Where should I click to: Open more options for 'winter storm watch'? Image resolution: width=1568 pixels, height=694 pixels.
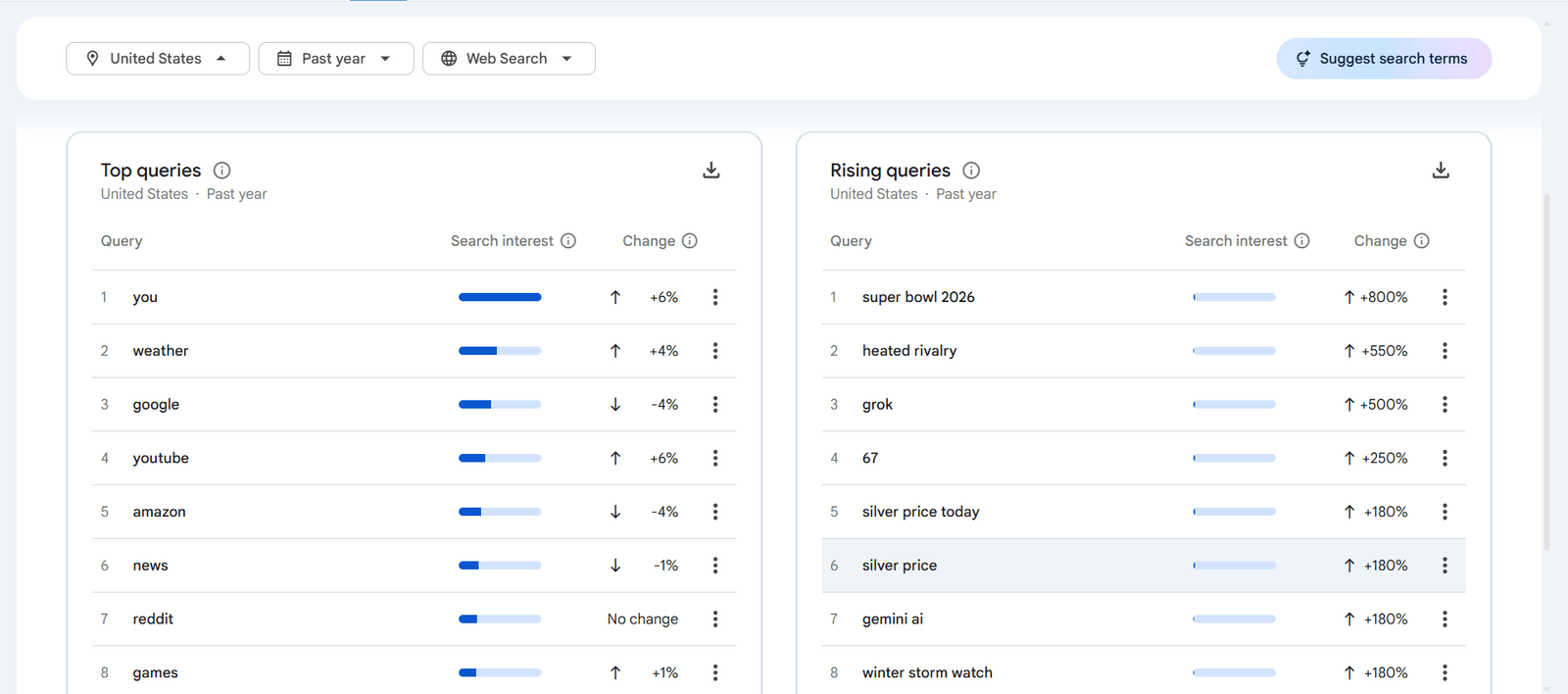click(x=1445, y=672)
